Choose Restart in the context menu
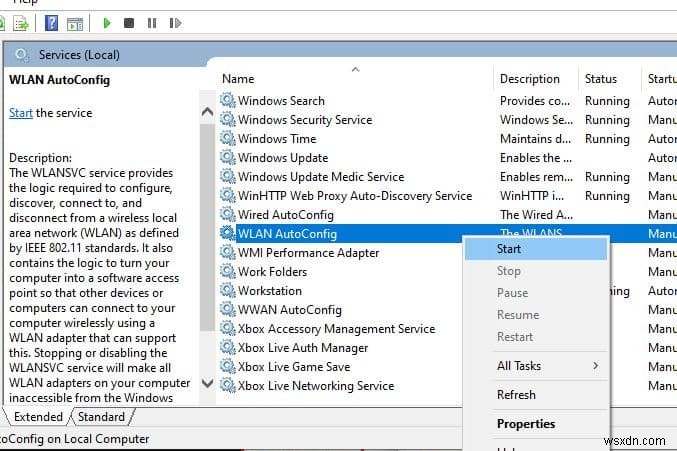Image resolution: width=677 pixels, height=451 pixels. pos(536,337)
